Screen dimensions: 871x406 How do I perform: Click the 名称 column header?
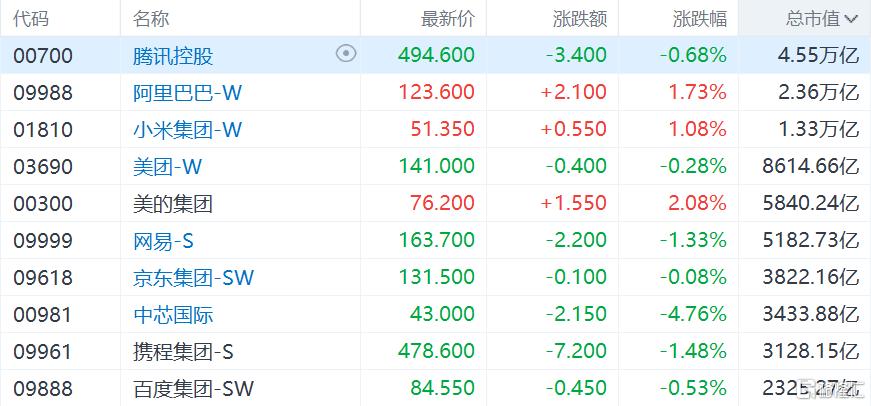pyautogui.click(x=151, y=19)
